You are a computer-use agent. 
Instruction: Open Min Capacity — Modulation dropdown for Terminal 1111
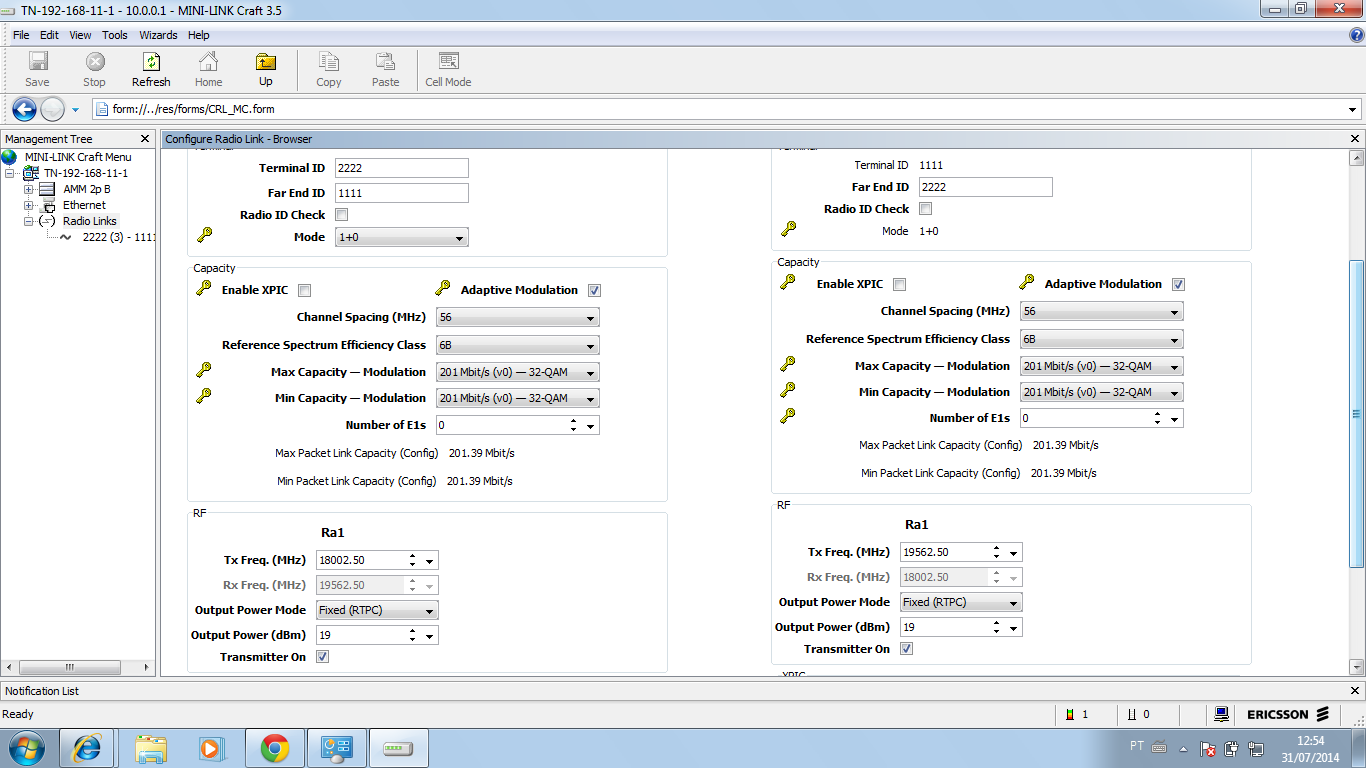coord(1102,393)
